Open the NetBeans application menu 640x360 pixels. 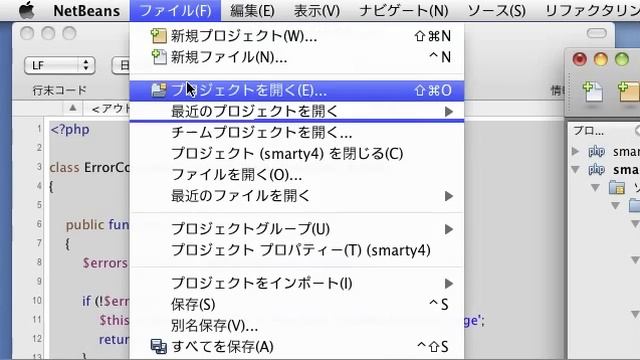87,11
